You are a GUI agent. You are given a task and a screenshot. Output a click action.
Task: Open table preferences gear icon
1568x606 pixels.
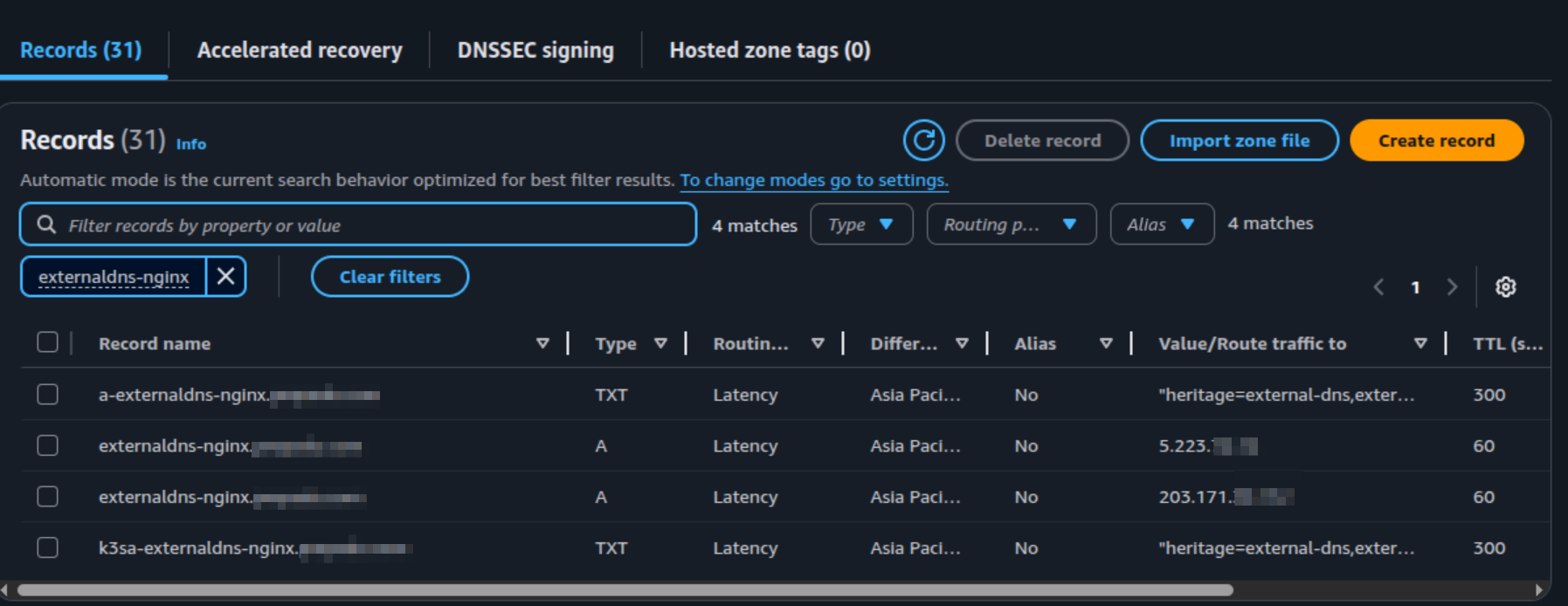[1505, 287]
